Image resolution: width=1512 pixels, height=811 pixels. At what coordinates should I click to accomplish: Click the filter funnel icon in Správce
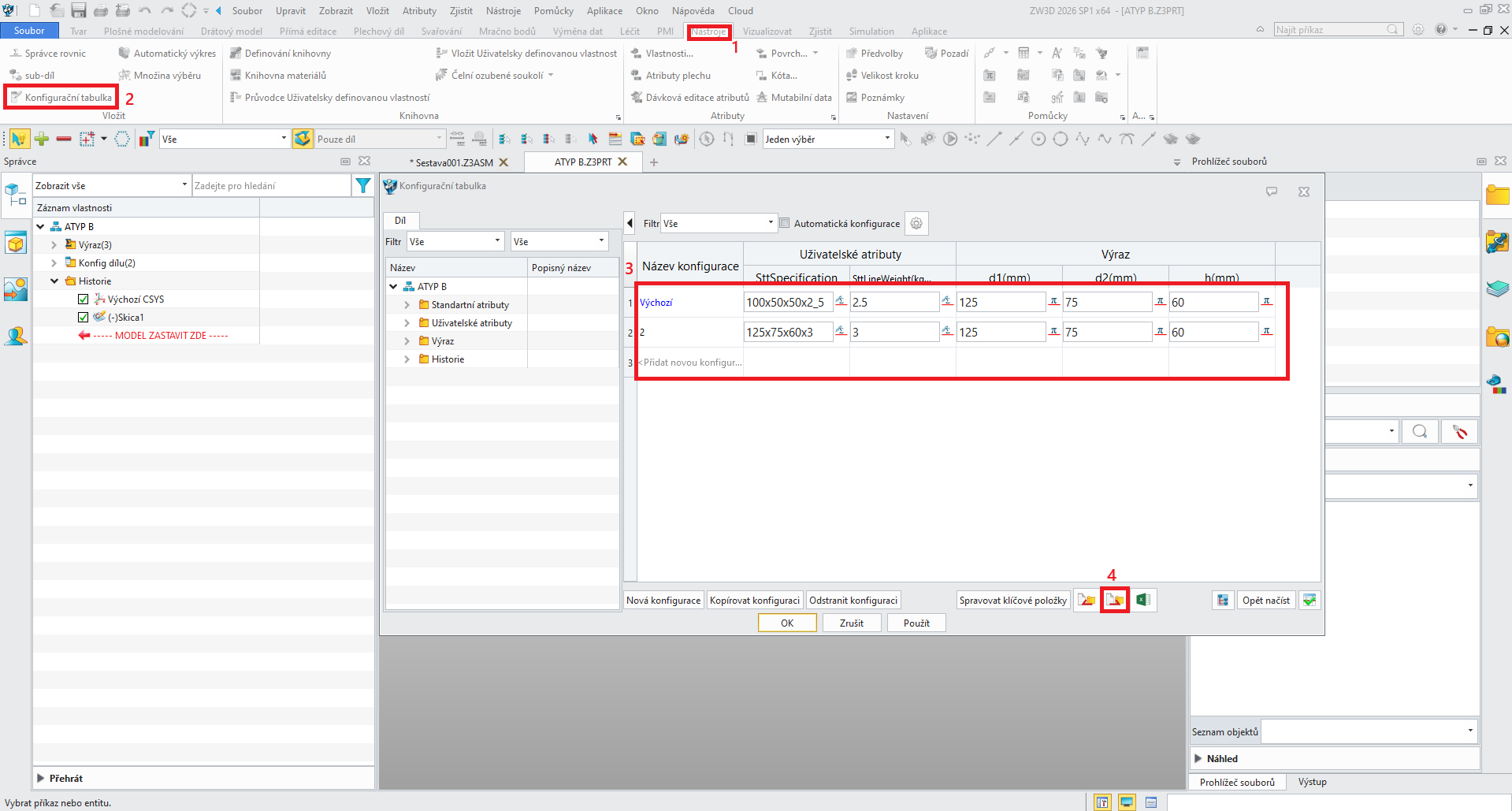pos(362,186)
